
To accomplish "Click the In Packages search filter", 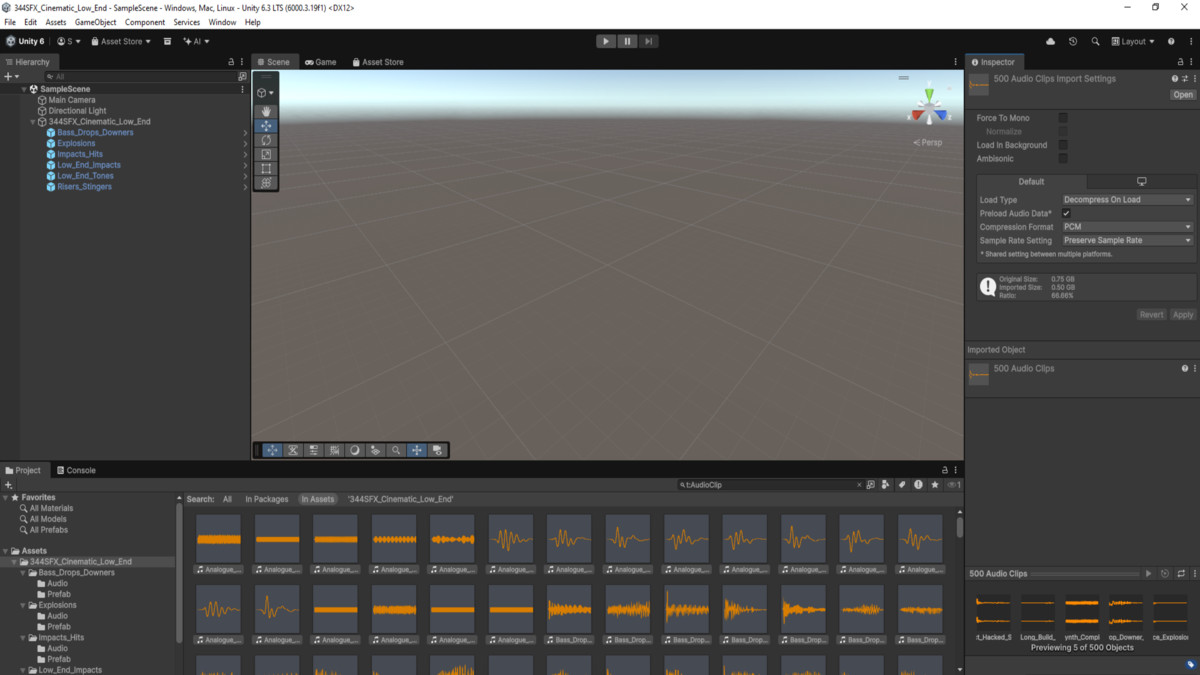I will click(267, 499).
